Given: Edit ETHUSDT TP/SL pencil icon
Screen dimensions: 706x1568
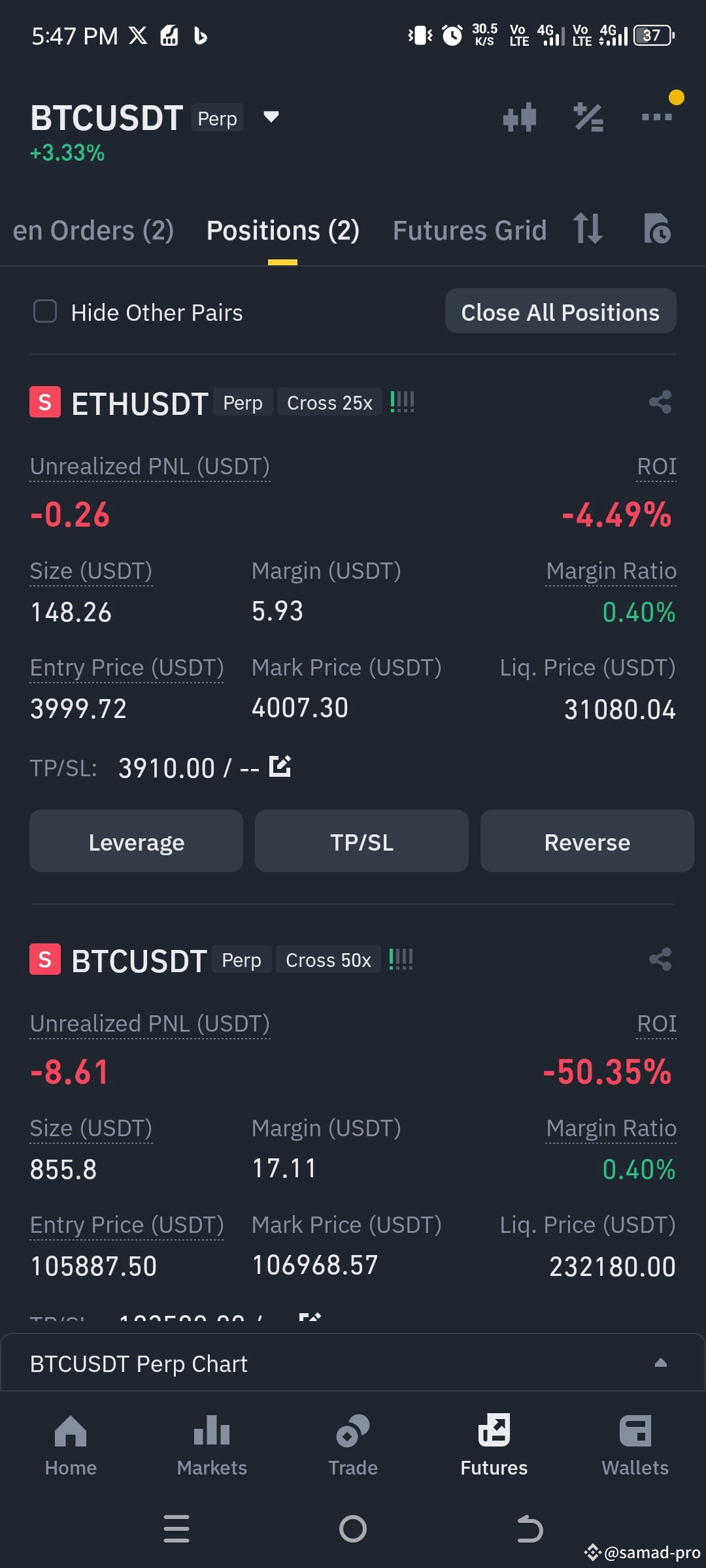Looking at the screenshot, I should [x=280, y=766].
